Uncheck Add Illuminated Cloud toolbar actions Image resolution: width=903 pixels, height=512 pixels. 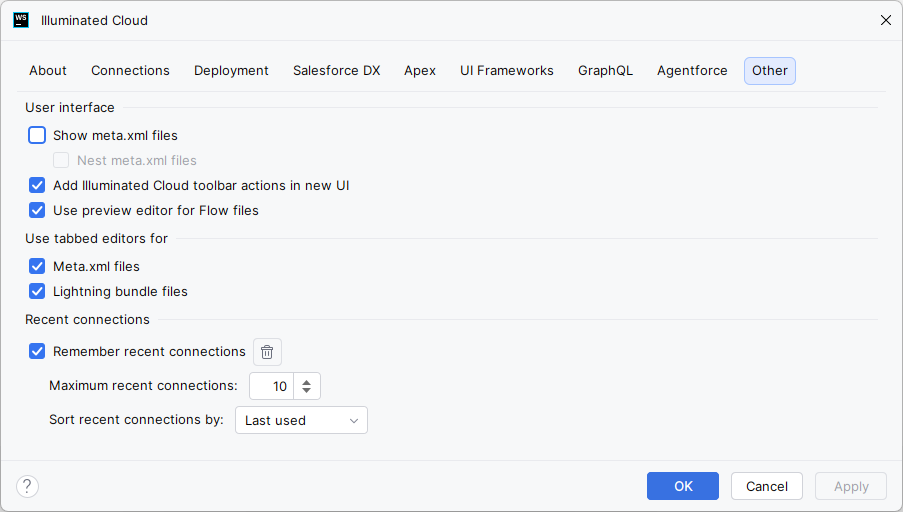pos(37,185)
